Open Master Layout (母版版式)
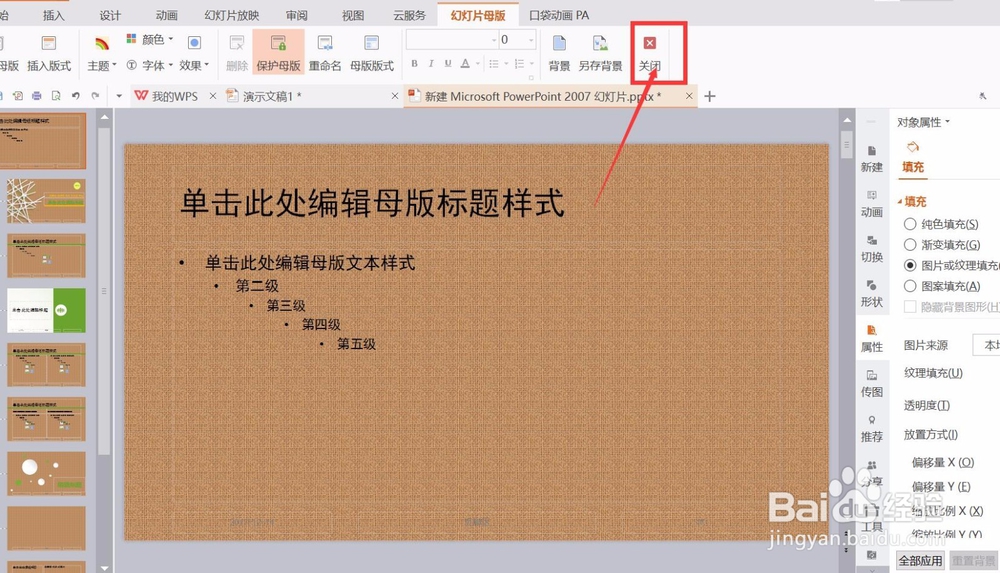This screenshot has height=573, width=1000. click(372, 52)
